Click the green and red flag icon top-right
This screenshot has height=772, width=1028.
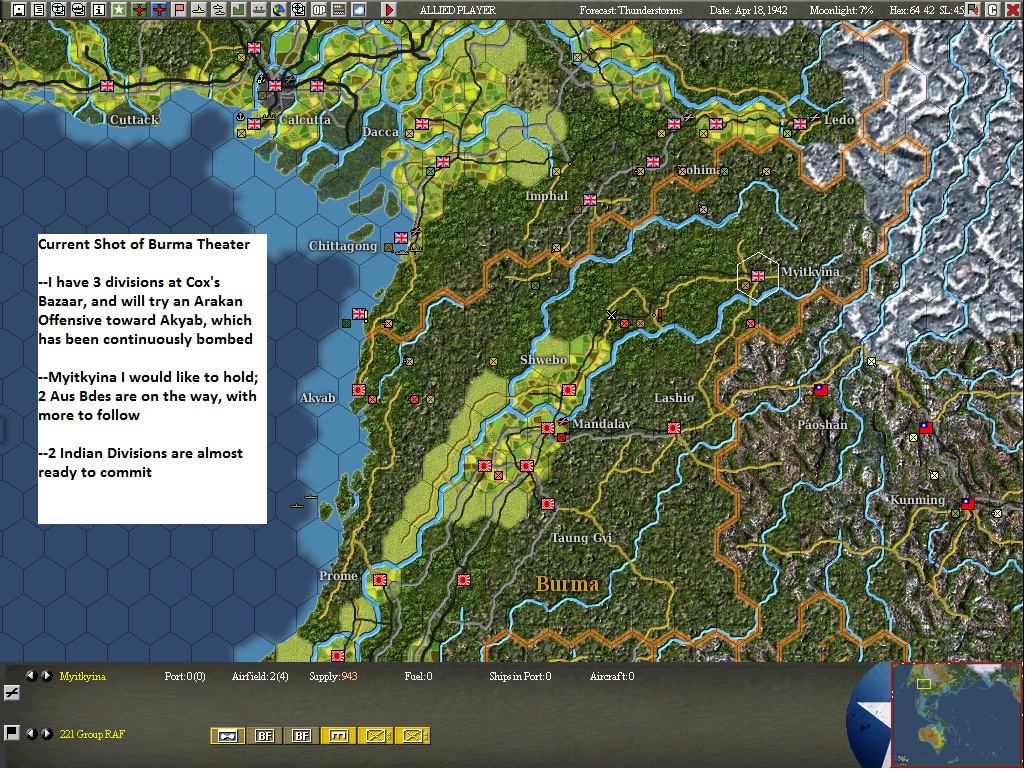pyautogui.click(x=974, y=10)
